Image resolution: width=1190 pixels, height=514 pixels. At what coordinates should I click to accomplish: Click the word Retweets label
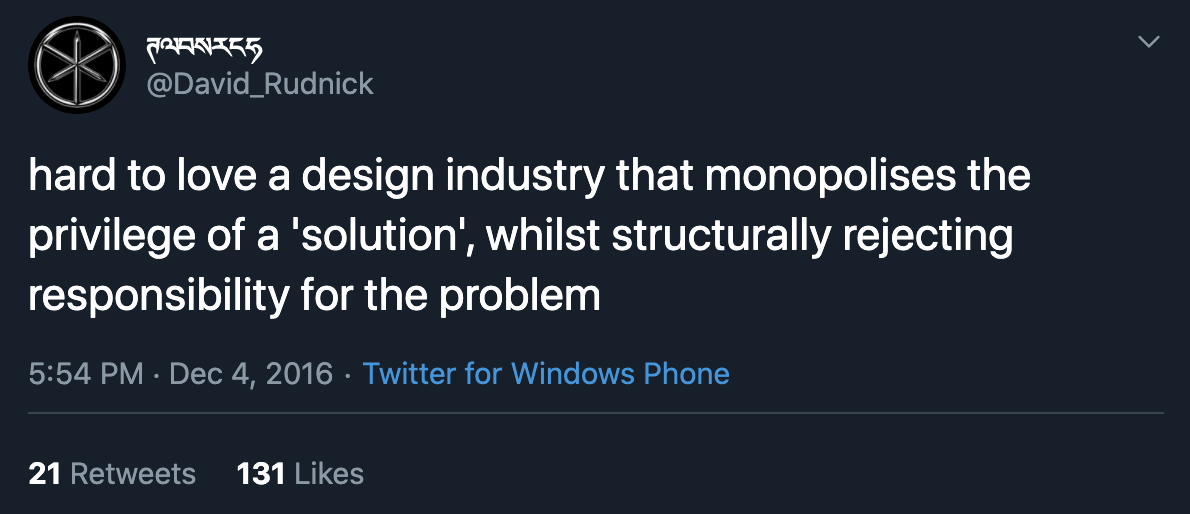[x=132, y=472]
